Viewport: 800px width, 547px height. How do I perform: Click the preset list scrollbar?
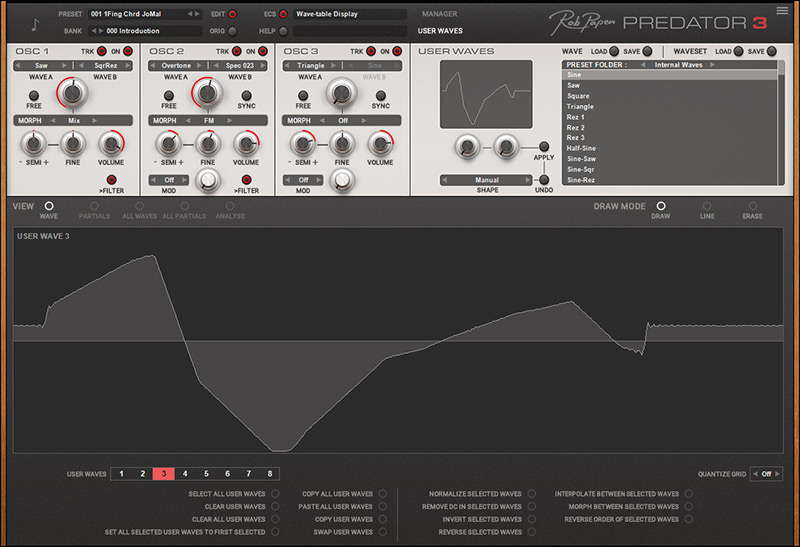coord(781,122)
